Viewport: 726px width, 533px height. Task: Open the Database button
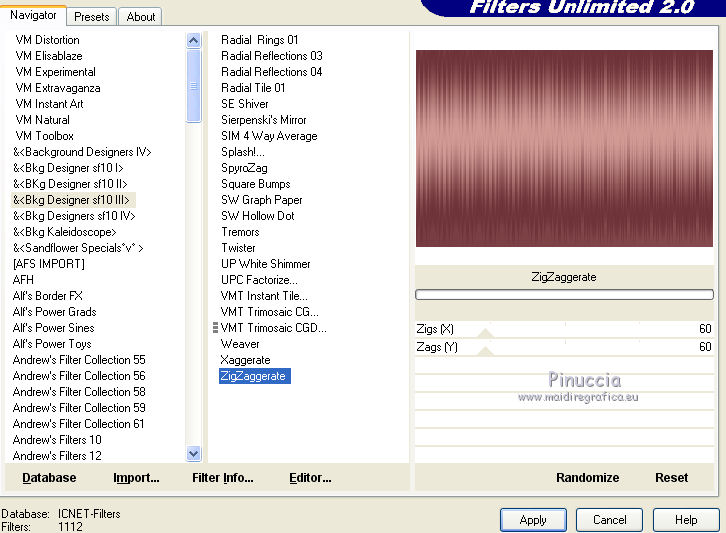[x=49, y=477]
